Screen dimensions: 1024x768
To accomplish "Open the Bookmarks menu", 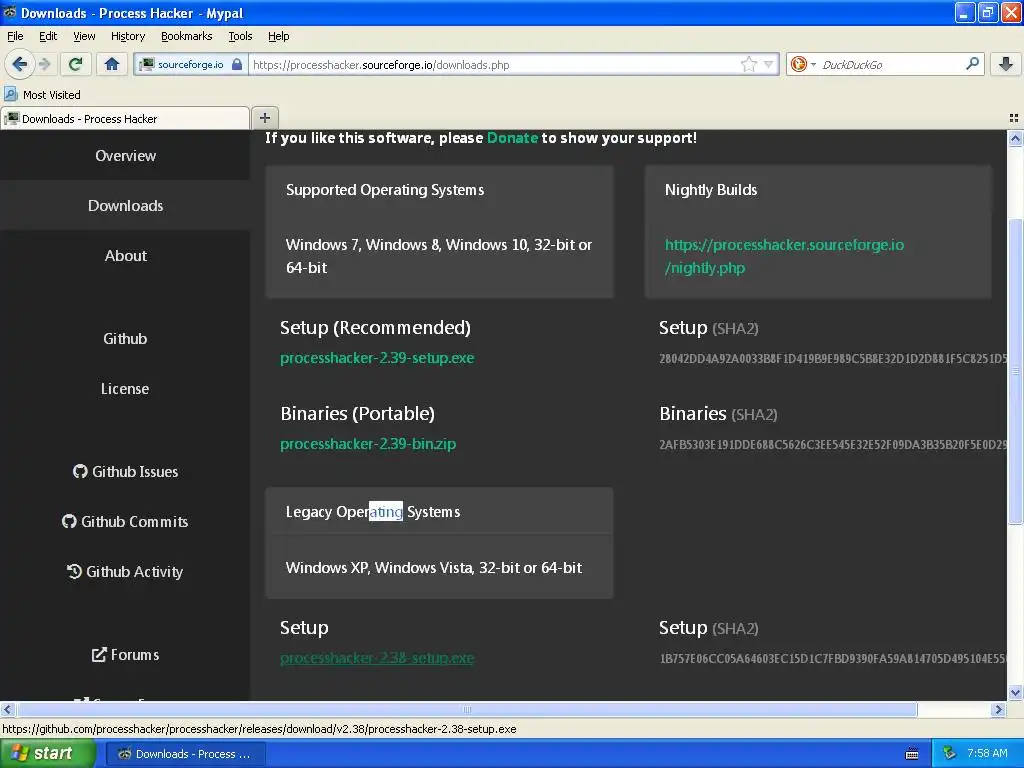I will coord(186,36).
